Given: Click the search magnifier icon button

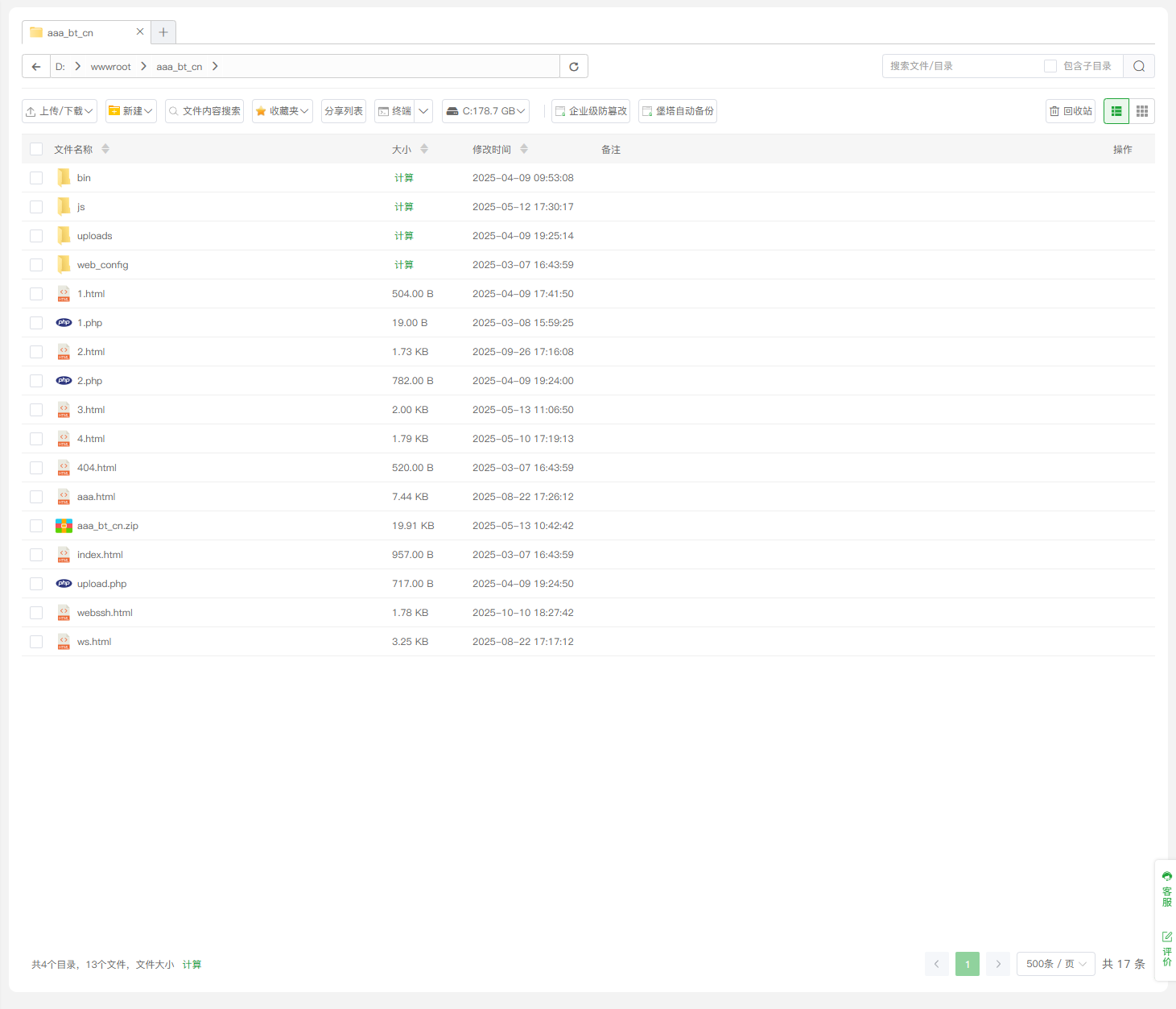Looking at the screenshot, I should click(1139, 67).
